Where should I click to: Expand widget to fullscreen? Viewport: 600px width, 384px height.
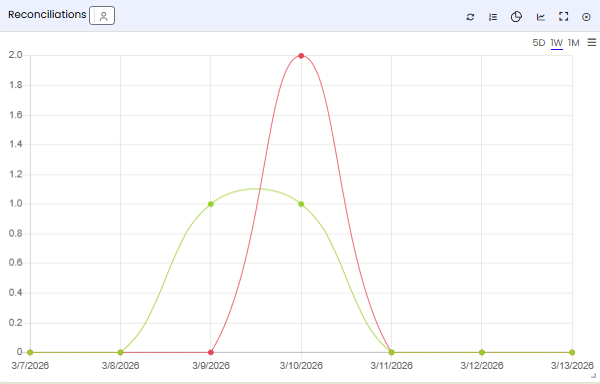point(563,16)
